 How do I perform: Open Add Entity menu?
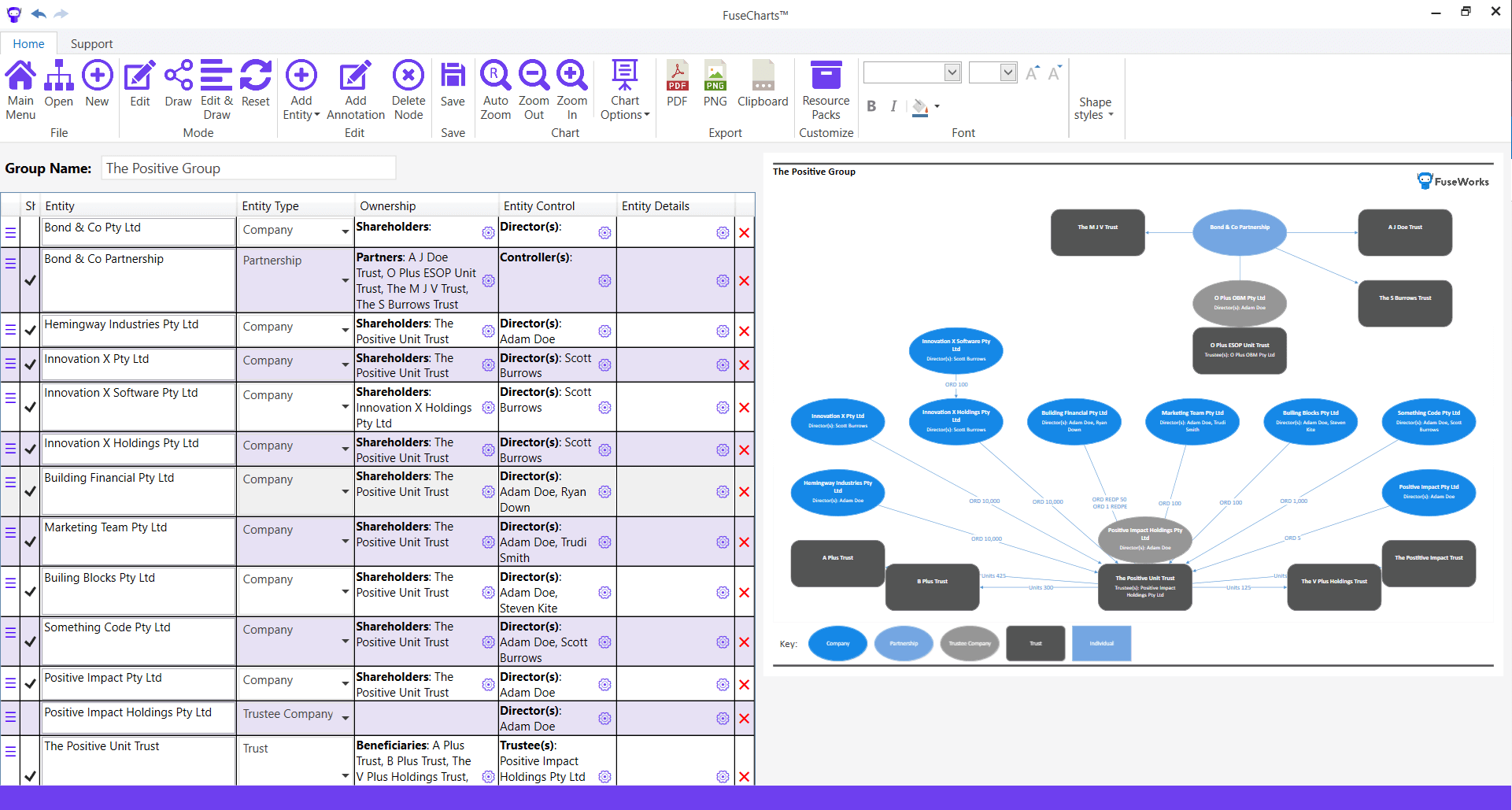coord(301,90)
